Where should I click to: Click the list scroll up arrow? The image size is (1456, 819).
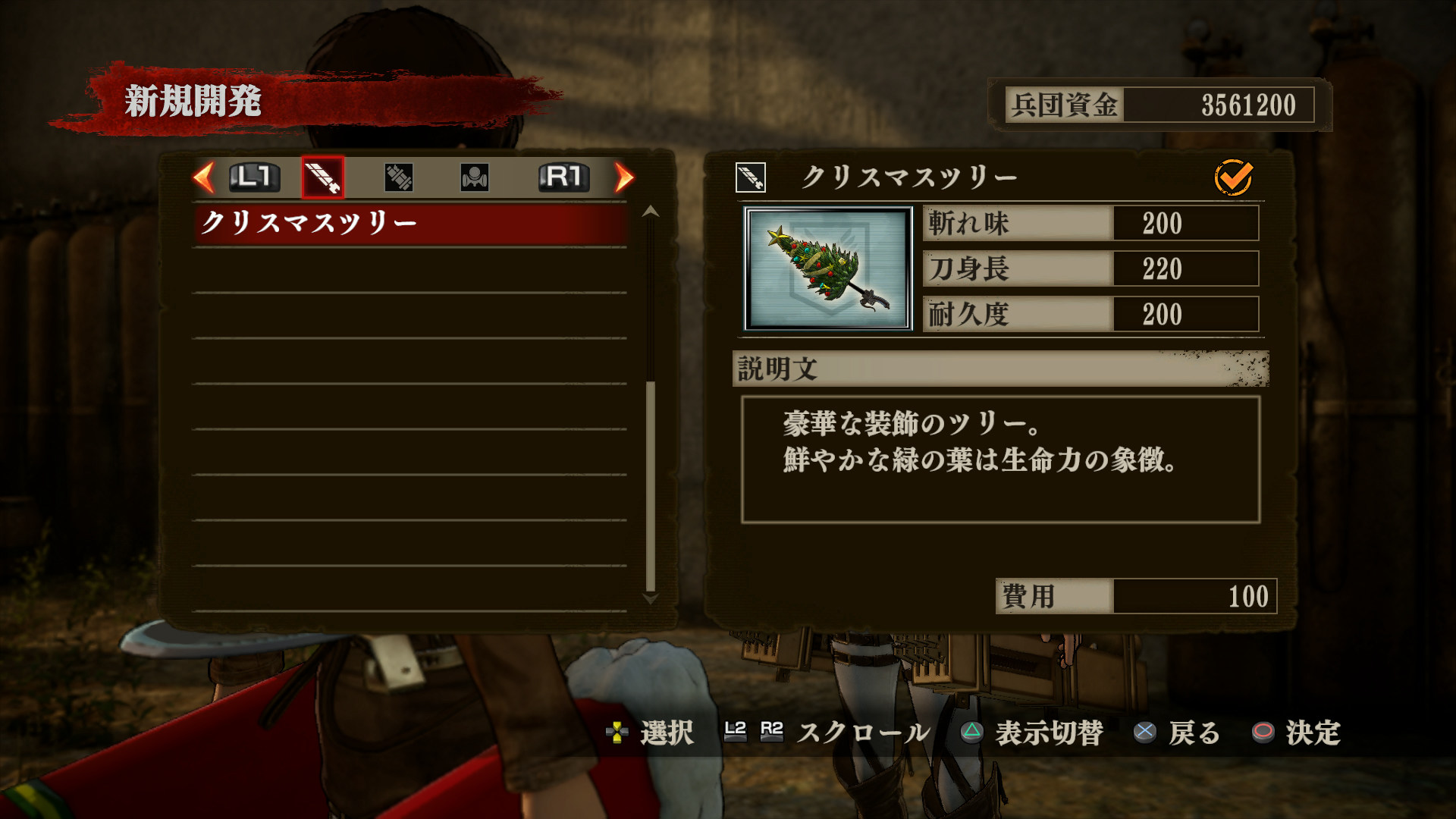(x=650, y=212)
